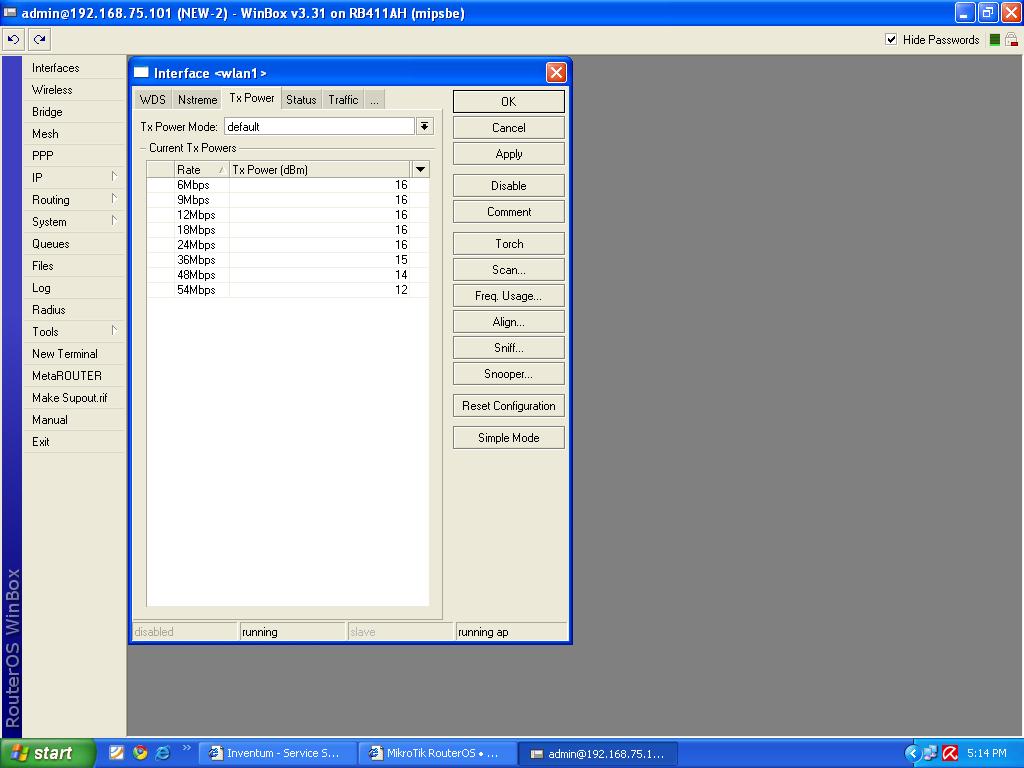Click the network connection tray icon
This screenshot has width=1024, height=768.
[x=930, y=753]
